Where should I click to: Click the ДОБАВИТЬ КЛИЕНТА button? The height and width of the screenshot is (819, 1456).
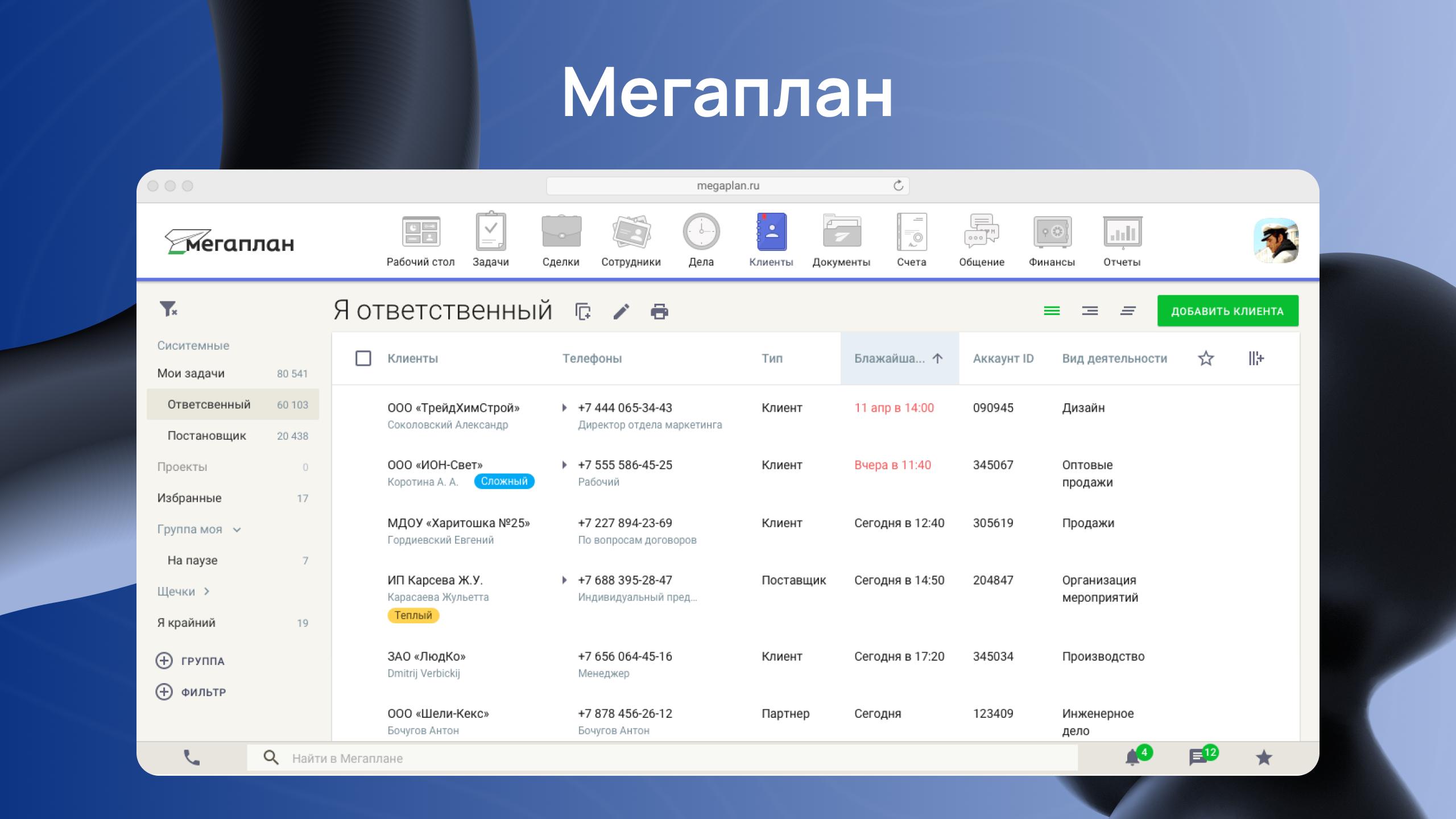[x=1227, y=311]
